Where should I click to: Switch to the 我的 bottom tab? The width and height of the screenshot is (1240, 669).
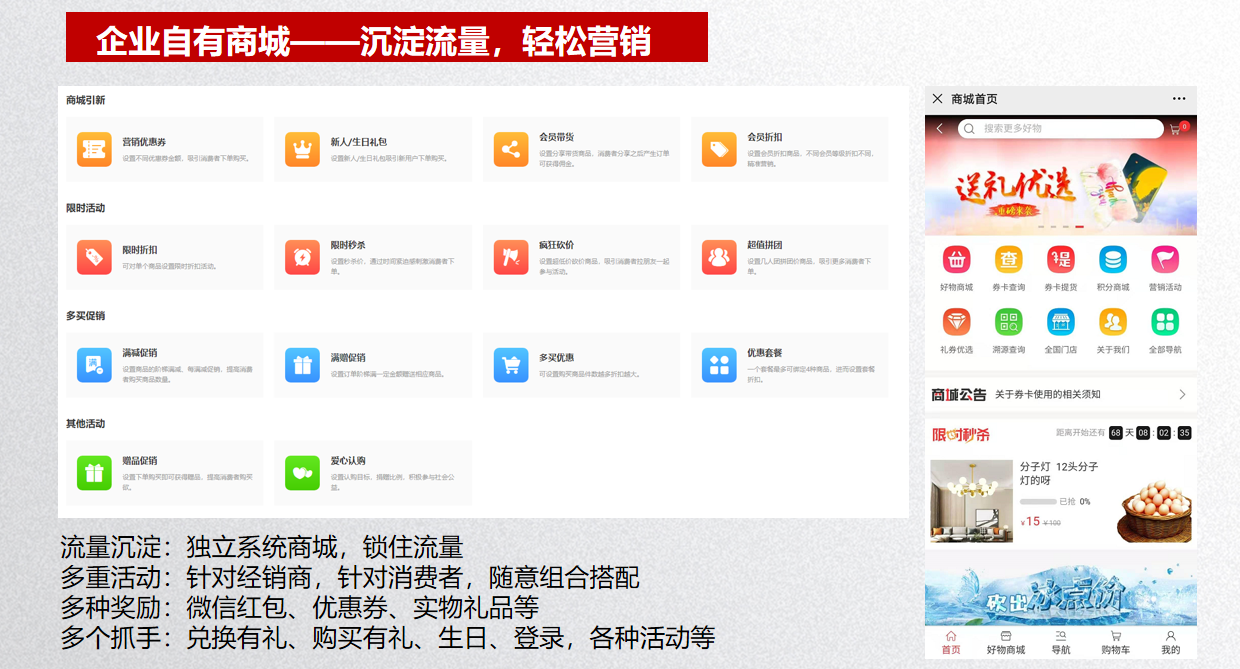click(1170, 642)
